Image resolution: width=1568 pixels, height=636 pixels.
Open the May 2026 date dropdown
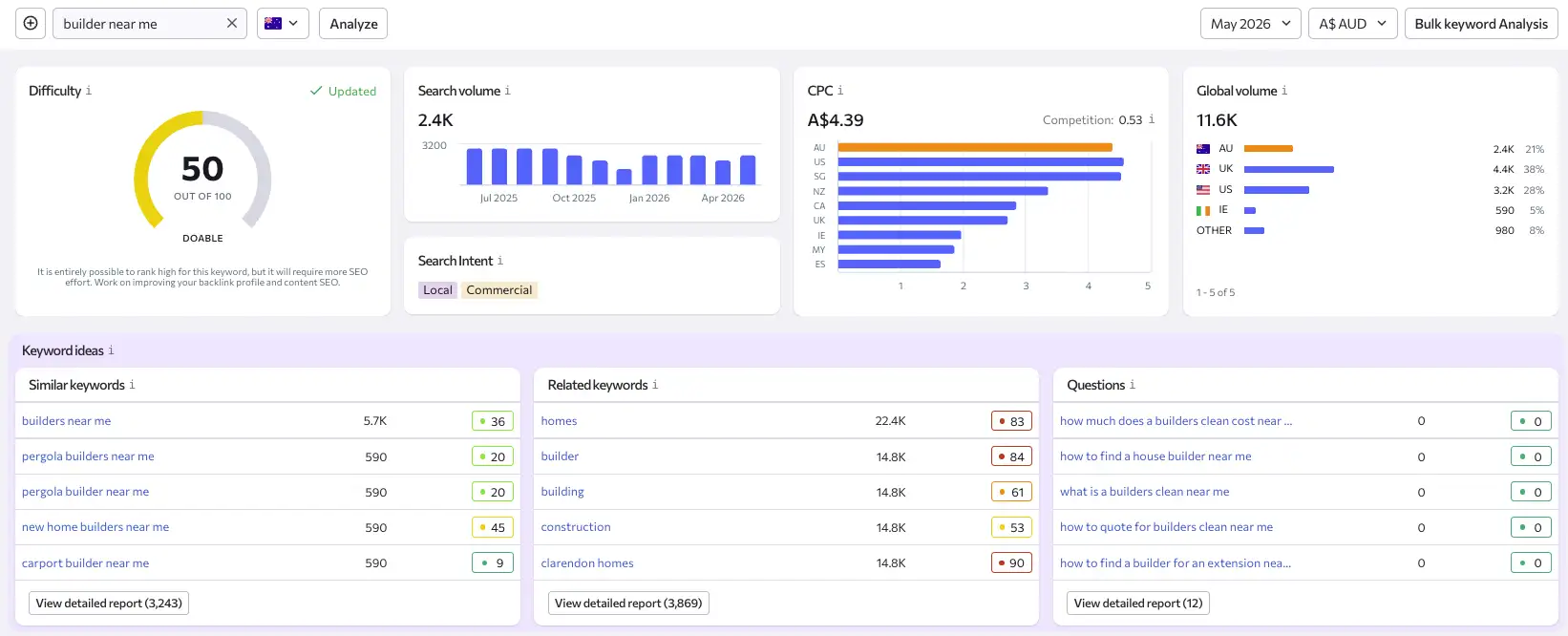coord(1250,23)
